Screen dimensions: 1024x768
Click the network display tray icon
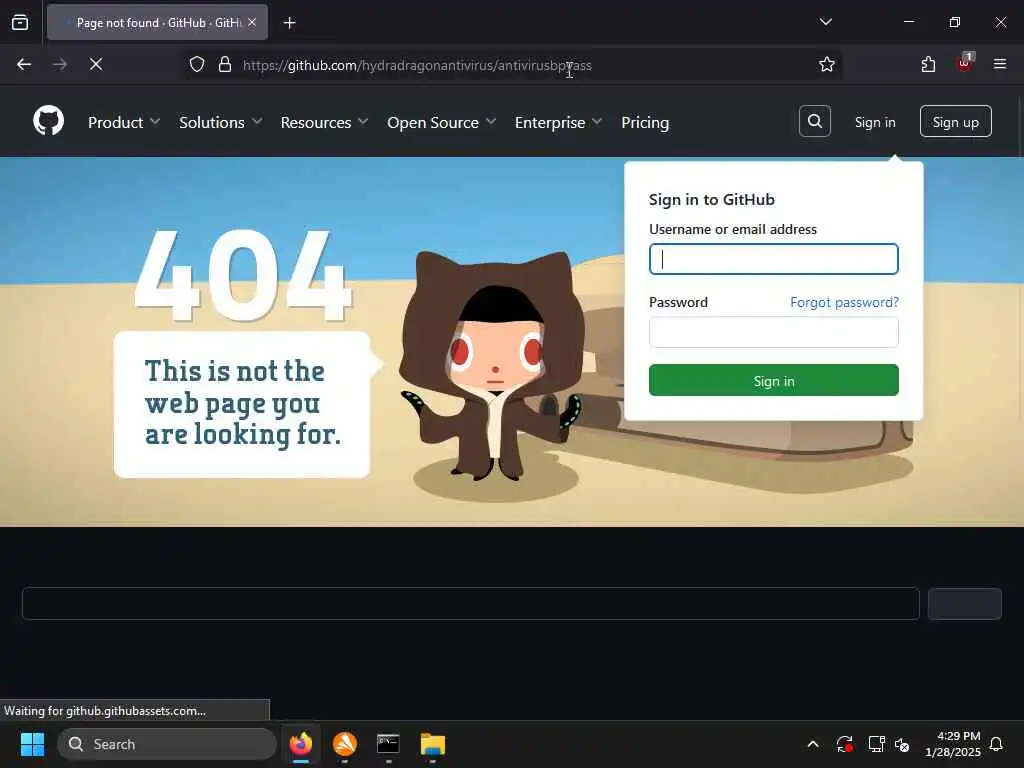pyautogui.click(x=876, y=744)
